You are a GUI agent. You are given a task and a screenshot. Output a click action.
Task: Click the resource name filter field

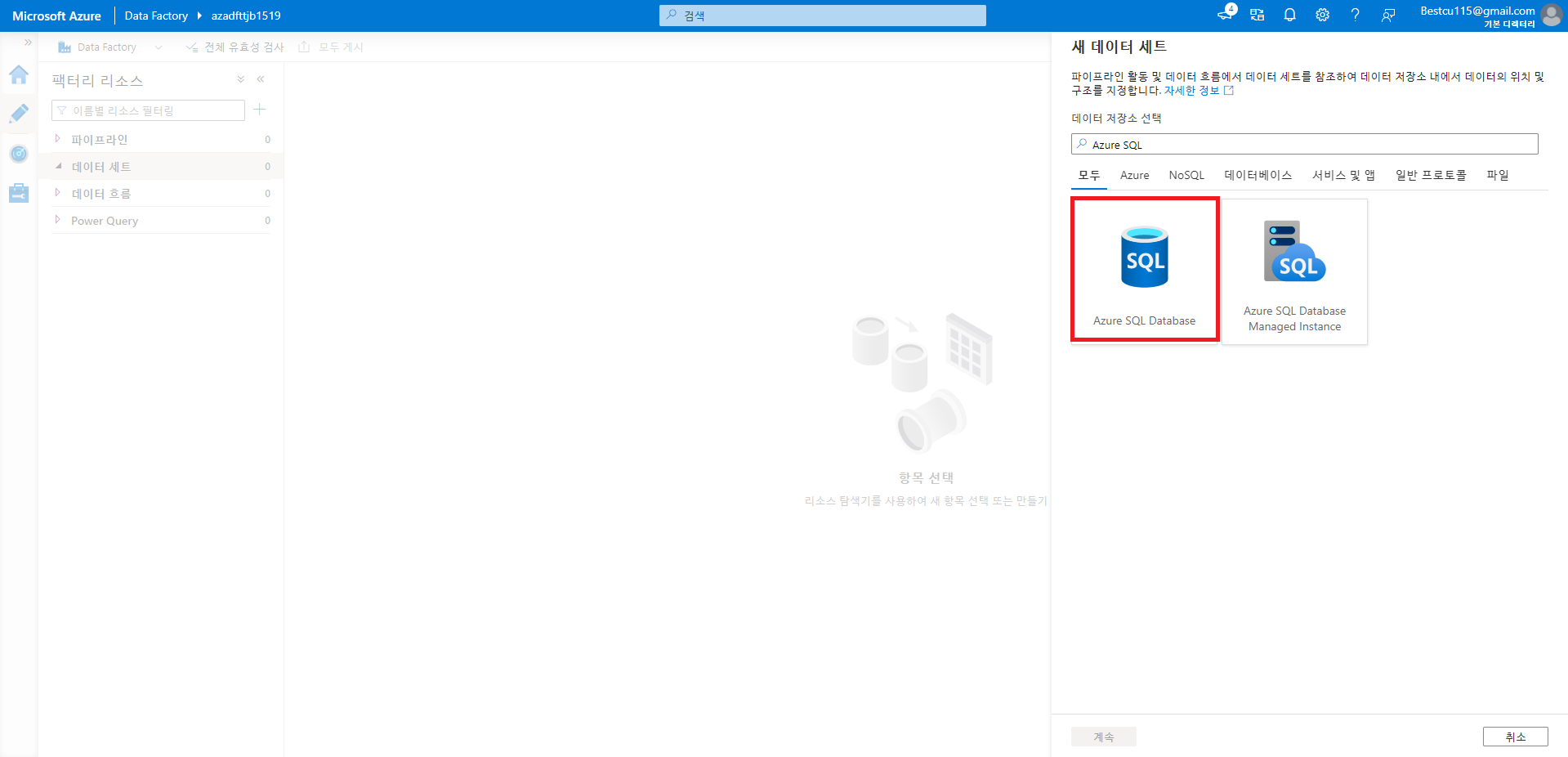[x=149, y=110]
